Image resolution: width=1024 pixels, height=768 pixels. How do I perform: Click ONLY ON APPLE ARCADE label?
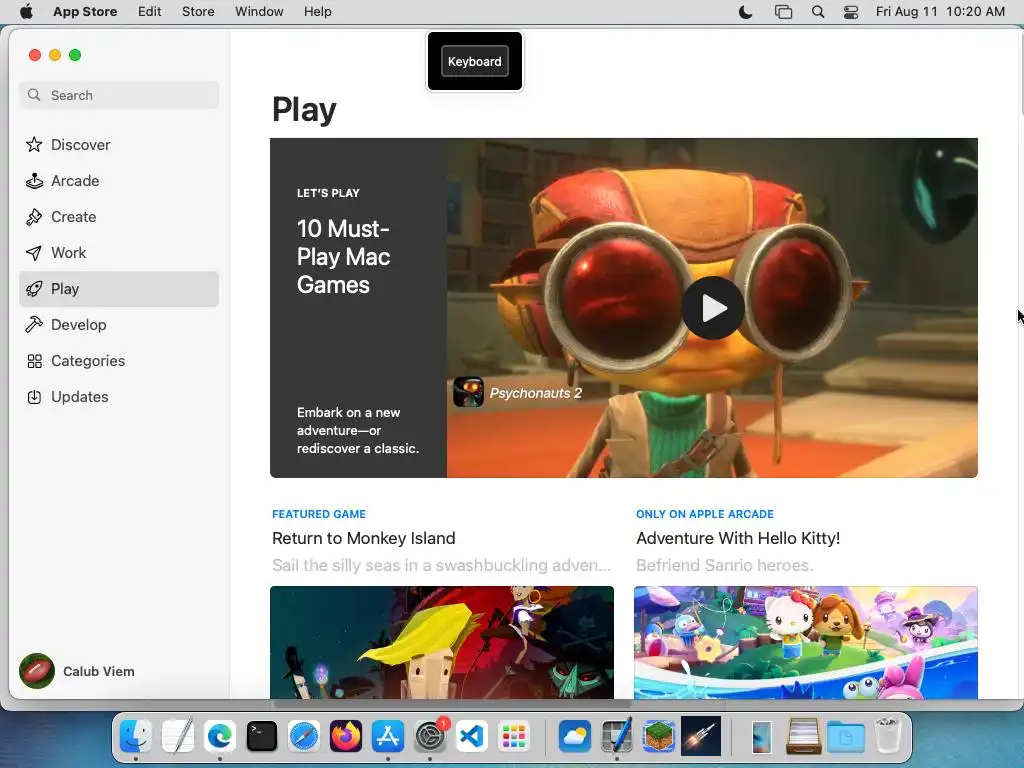[x=705, y=514]
